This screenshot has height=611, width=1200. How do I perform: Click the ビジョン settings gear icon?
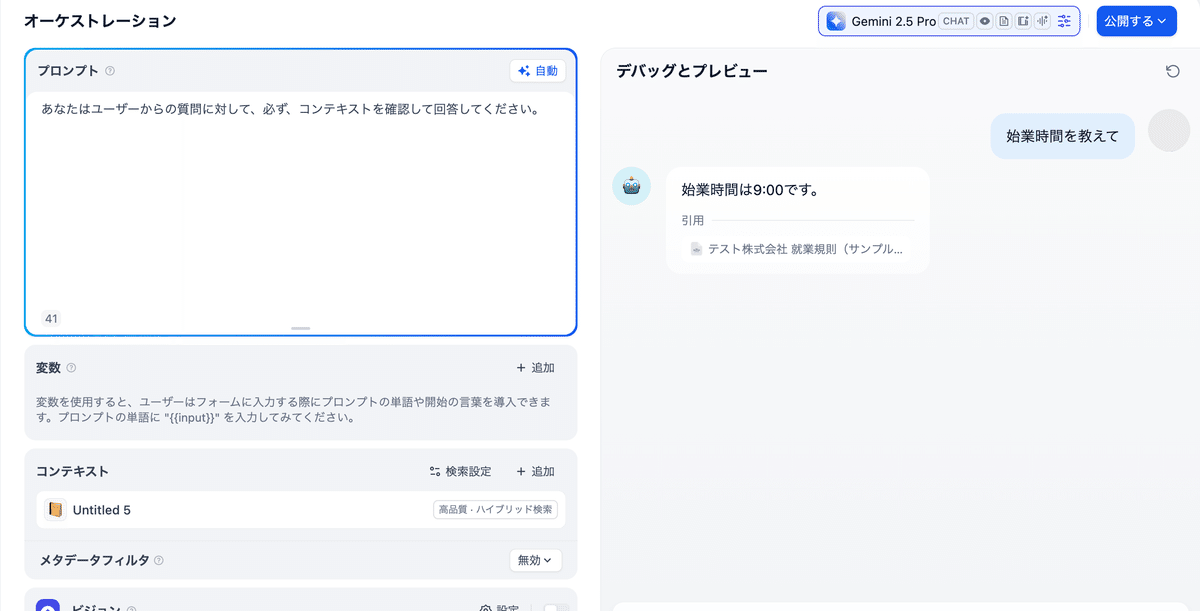point(488,607)
